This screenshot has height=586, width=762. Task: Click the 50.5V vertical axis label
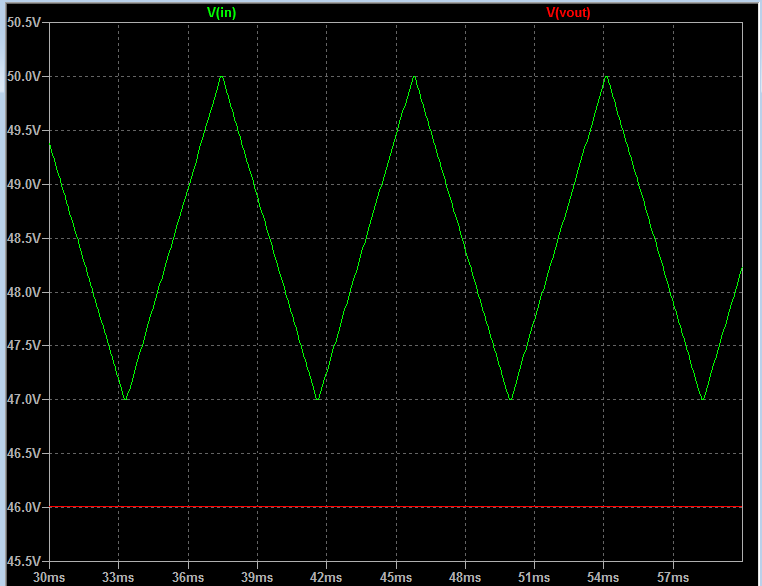[24, 22]
